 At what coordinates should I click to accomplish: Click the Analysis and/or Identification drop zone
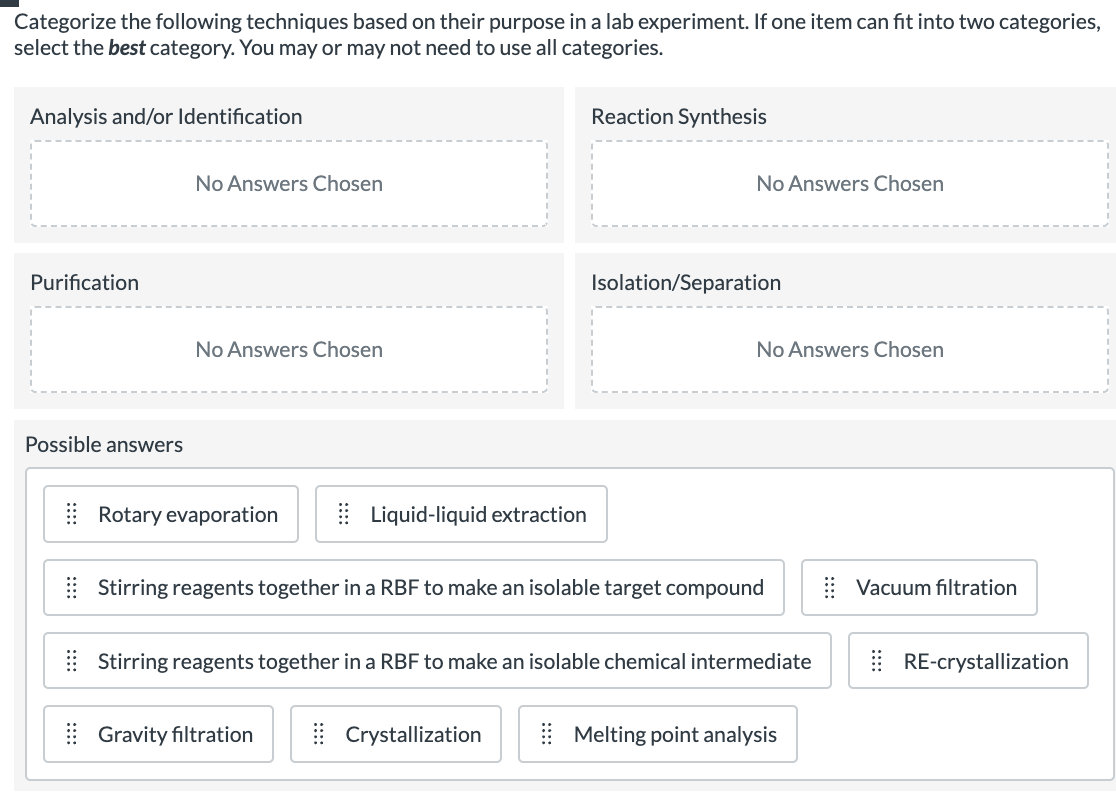pyautogui.click(x=289, y=184)
